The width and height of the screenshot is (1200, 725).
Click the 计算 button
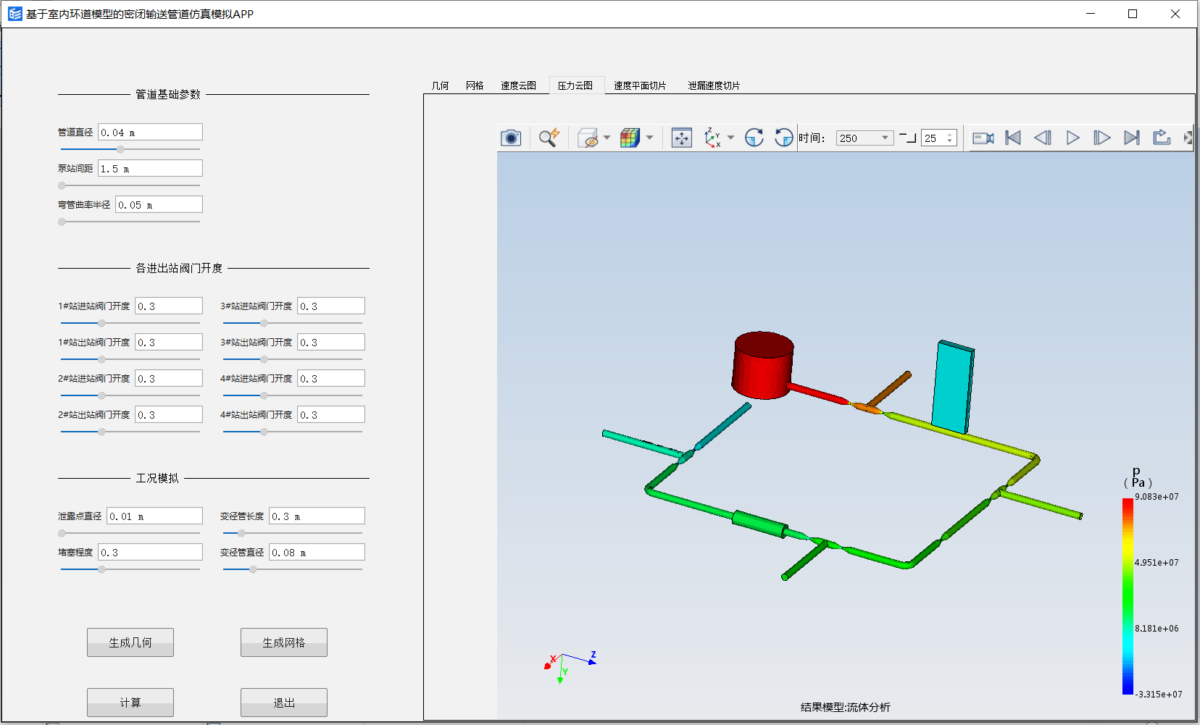[x=131, y=703]
